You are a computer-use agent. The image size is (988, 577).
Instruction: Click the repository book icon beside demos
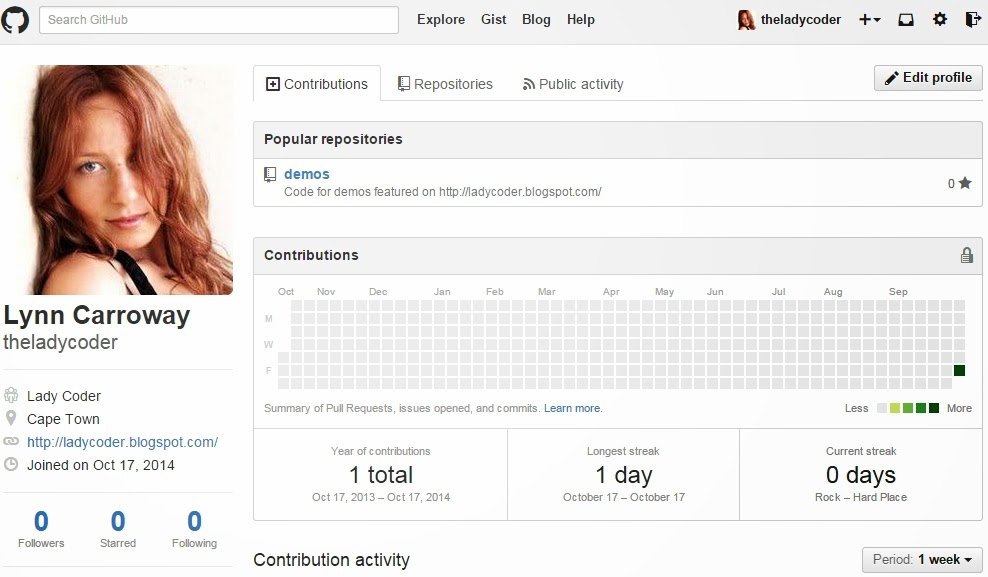[x=270, y=173]
